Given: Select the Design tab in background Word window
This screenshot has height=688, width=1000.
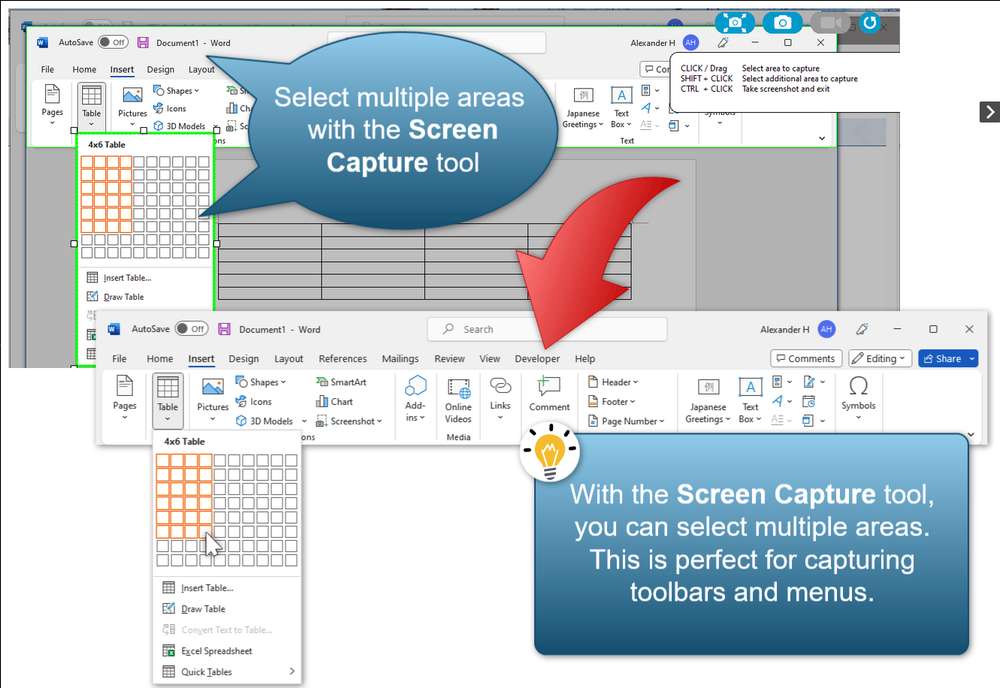Looking at the screenshot, I should pos(160,69).
